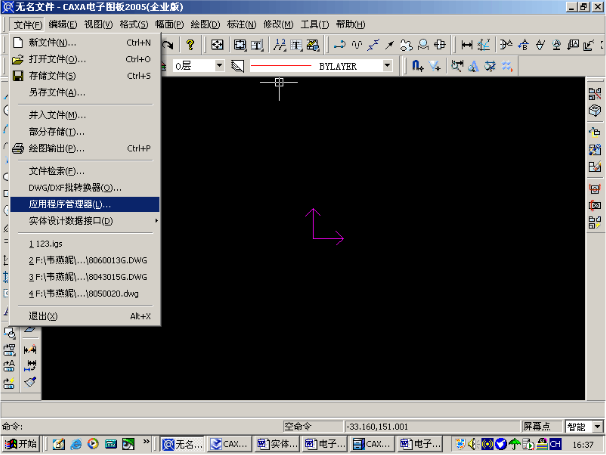
Task: Select 另存文件(A) in the File menu
Action: [58, 92]
